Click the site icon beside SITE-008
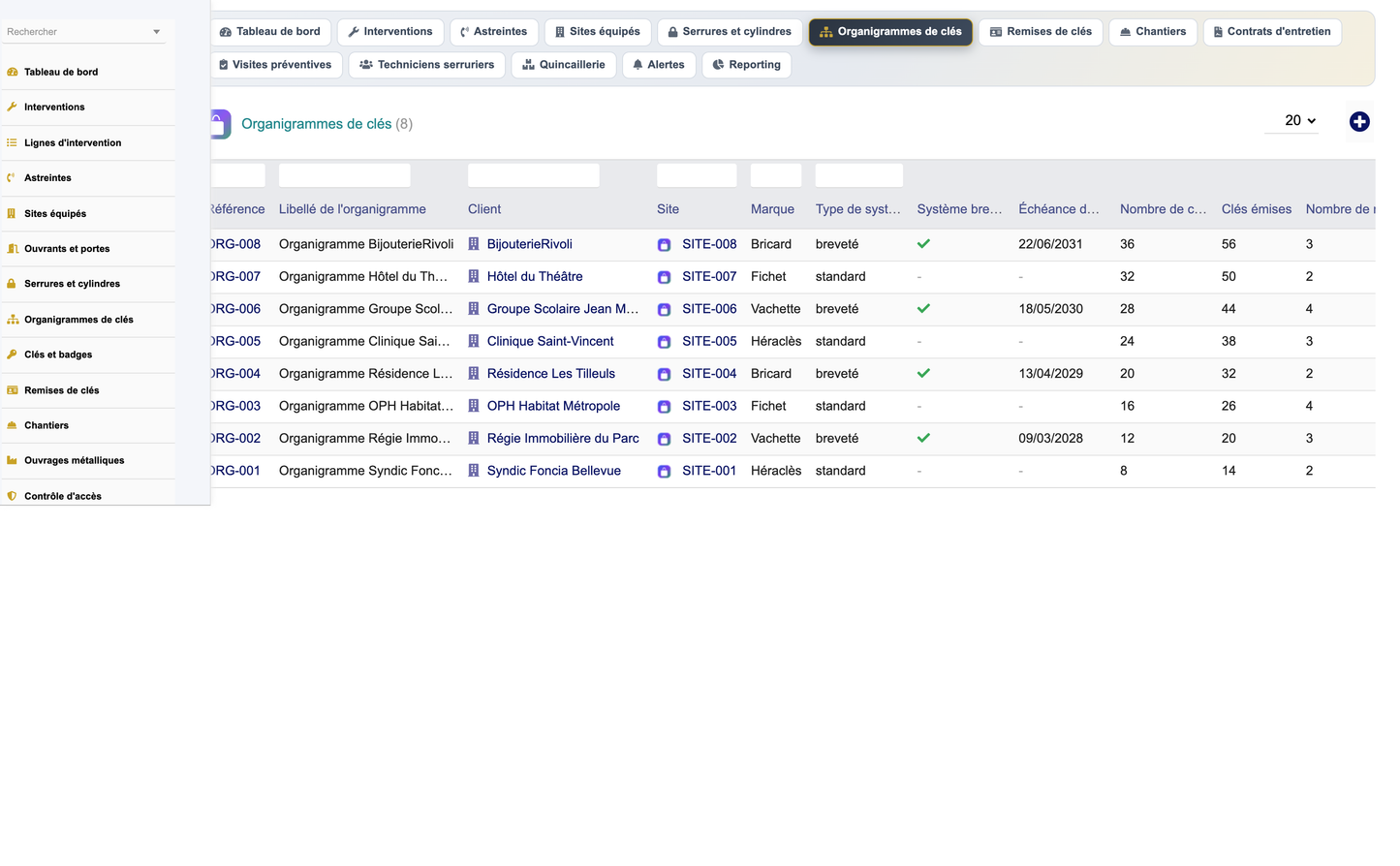1400x866 pixels. tap(664, 245)
